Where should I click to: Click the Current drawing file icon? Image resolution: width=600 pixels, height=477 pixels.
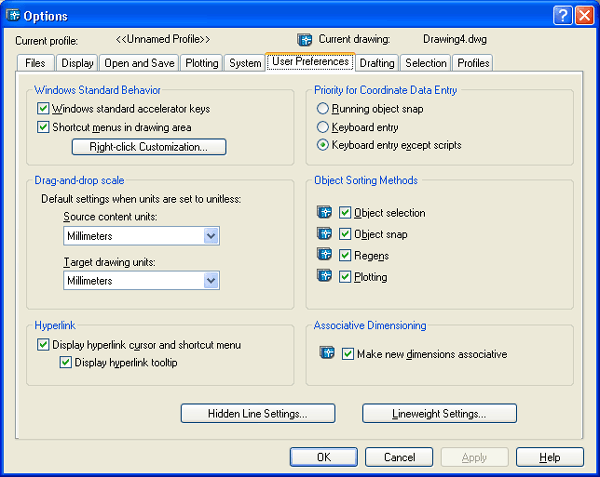(306, 40)
